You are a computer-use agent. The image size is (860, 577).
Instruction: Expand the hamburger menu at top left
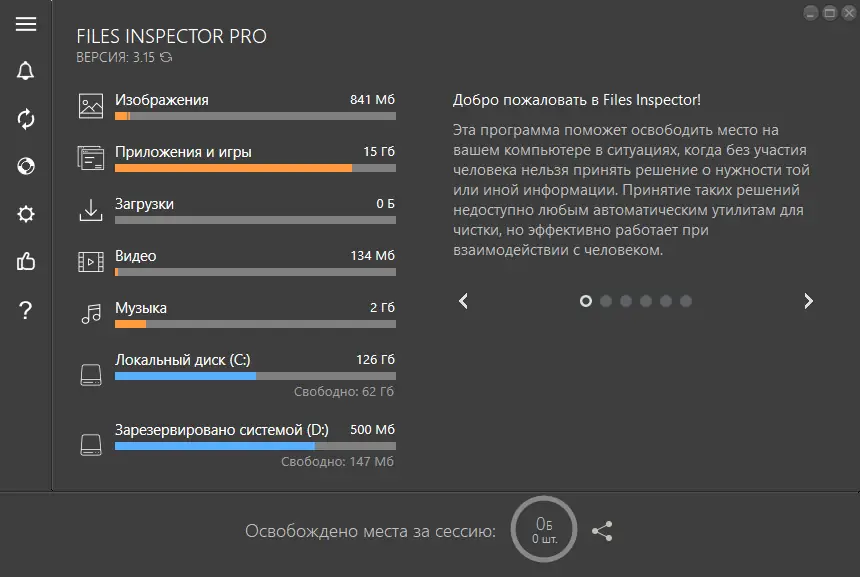pos(25,25)
